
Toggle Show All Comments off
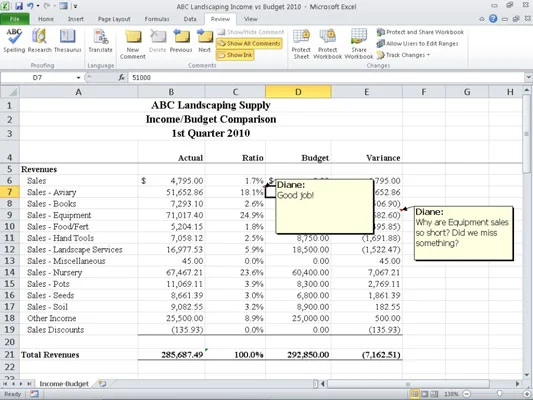point(249,44)
